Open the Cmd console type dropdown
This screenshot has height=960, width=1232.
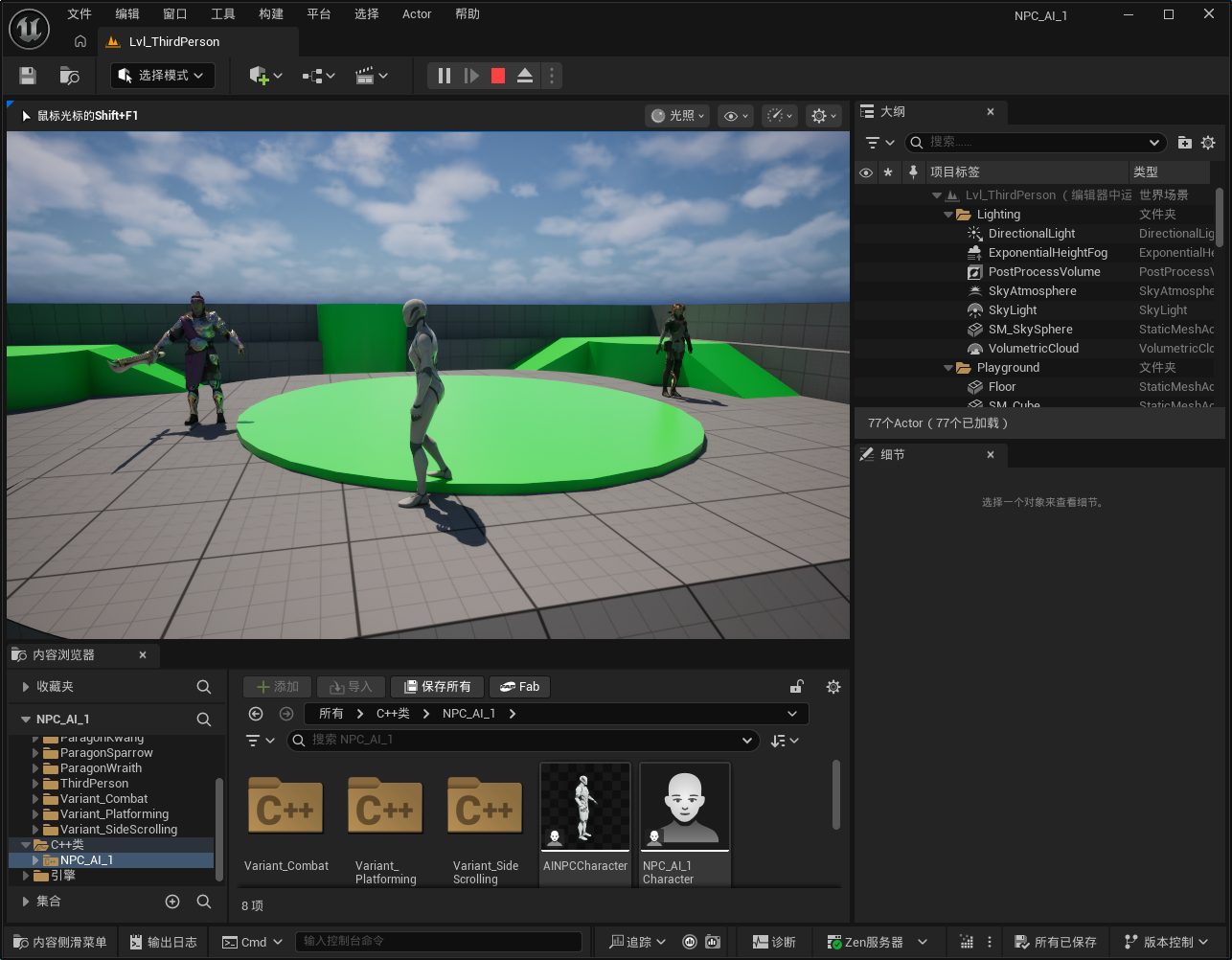(x=253, y=943)
